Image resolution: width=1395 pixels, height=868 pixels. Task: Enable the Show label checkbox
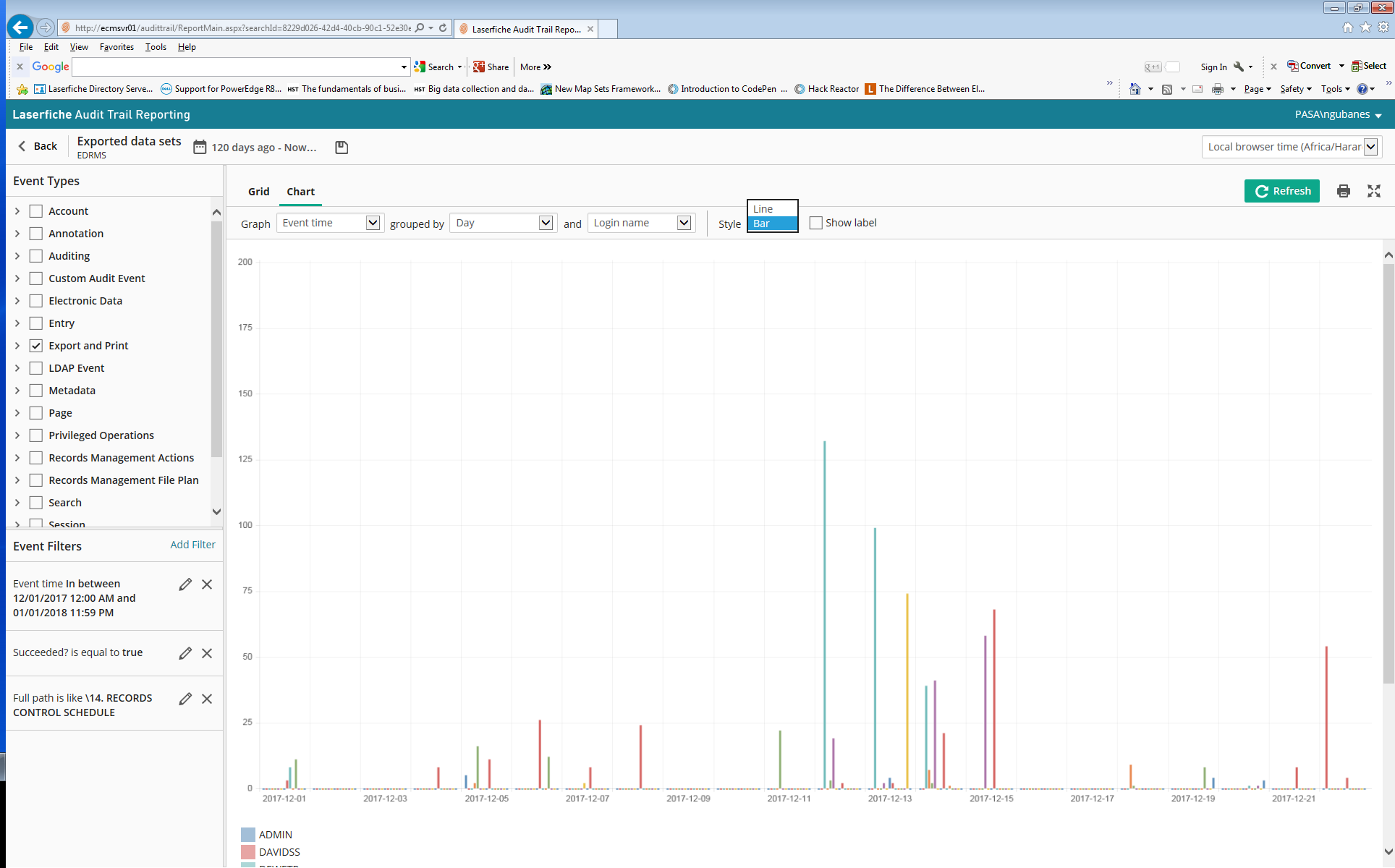coord(815,223)
